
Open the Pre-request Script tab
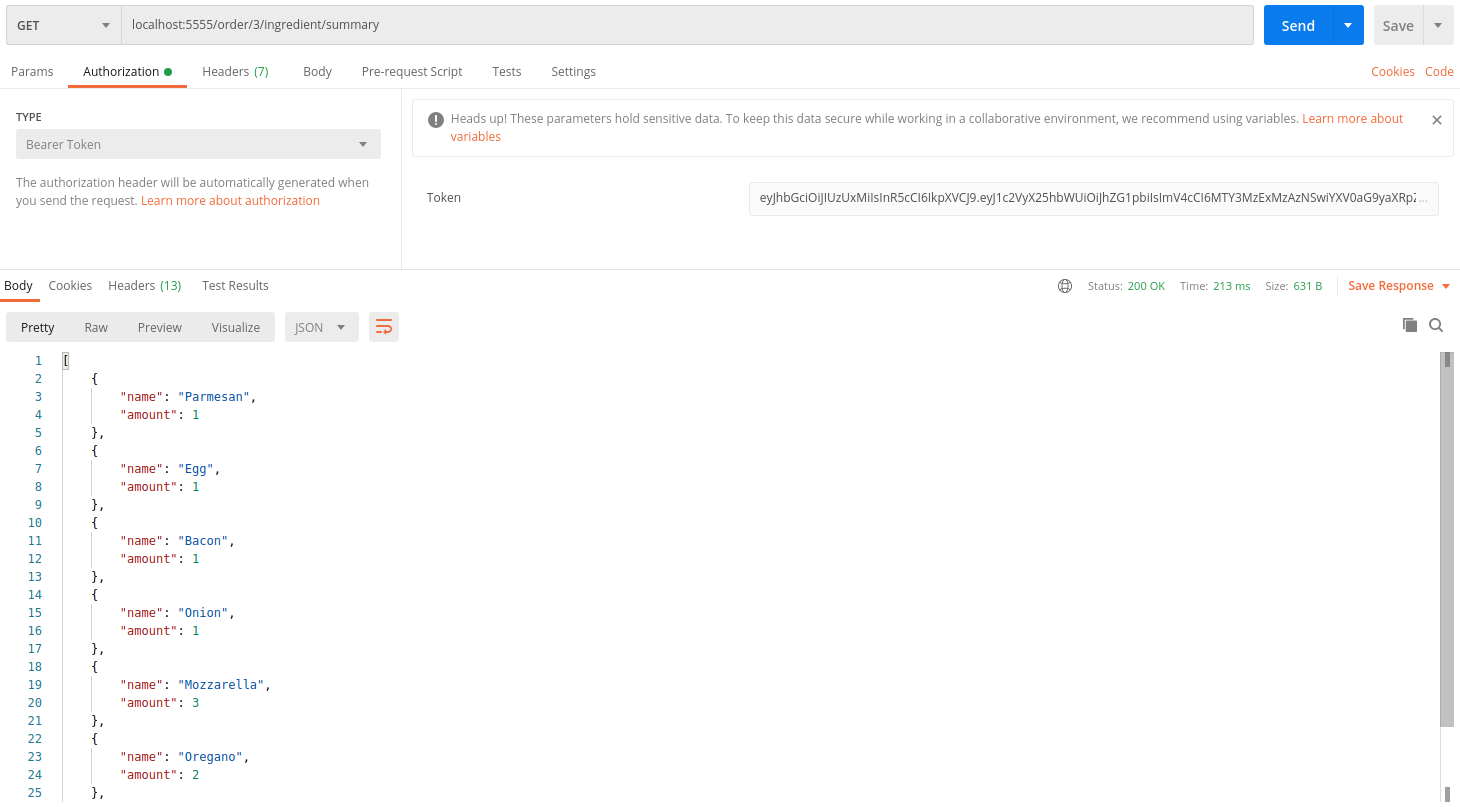pyautogui.click(x=412, y=72)
